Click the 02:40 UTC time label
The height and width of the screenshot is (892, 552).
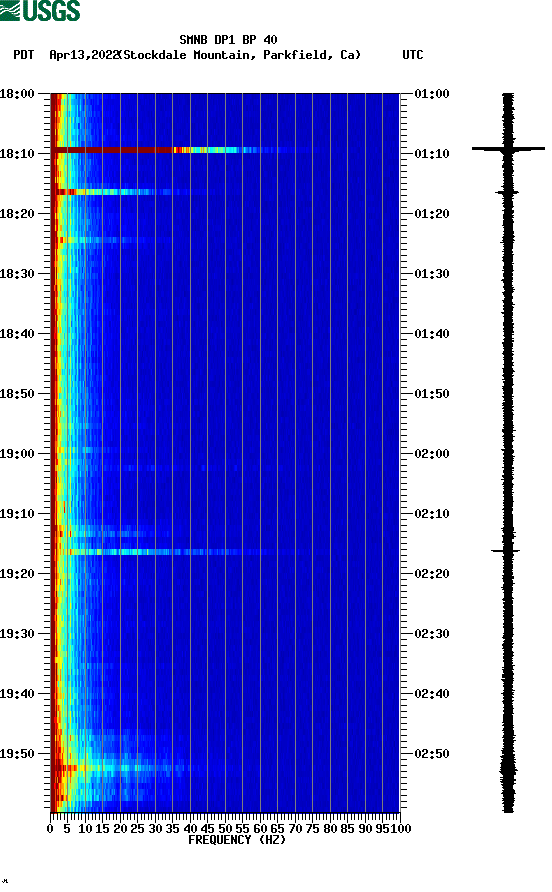[x=432, y=694]
